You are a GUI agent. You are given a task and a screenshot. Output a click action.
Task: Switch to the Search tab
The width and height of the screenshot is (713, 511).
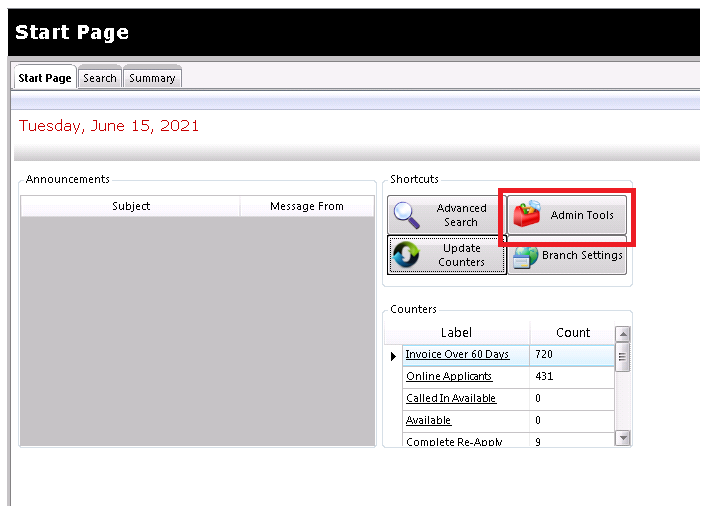(x=100, y=78)
